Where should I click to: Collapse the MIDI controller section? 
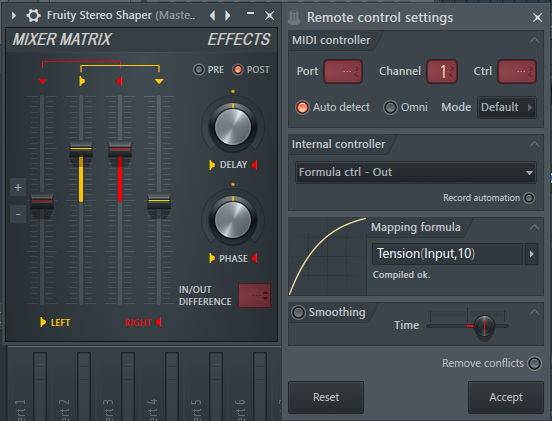pos(534,40)
